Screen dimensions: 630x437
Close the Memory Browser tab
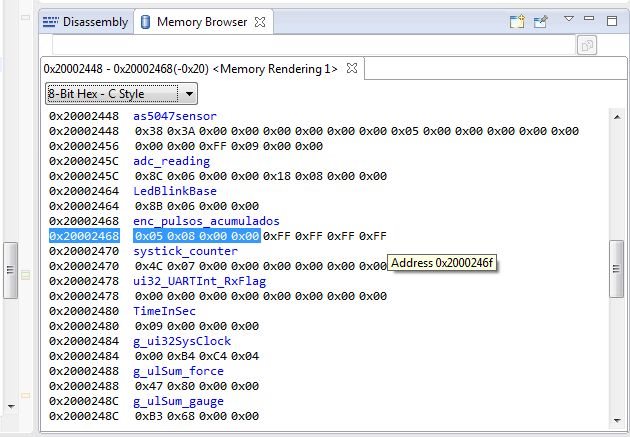[260, 22]
